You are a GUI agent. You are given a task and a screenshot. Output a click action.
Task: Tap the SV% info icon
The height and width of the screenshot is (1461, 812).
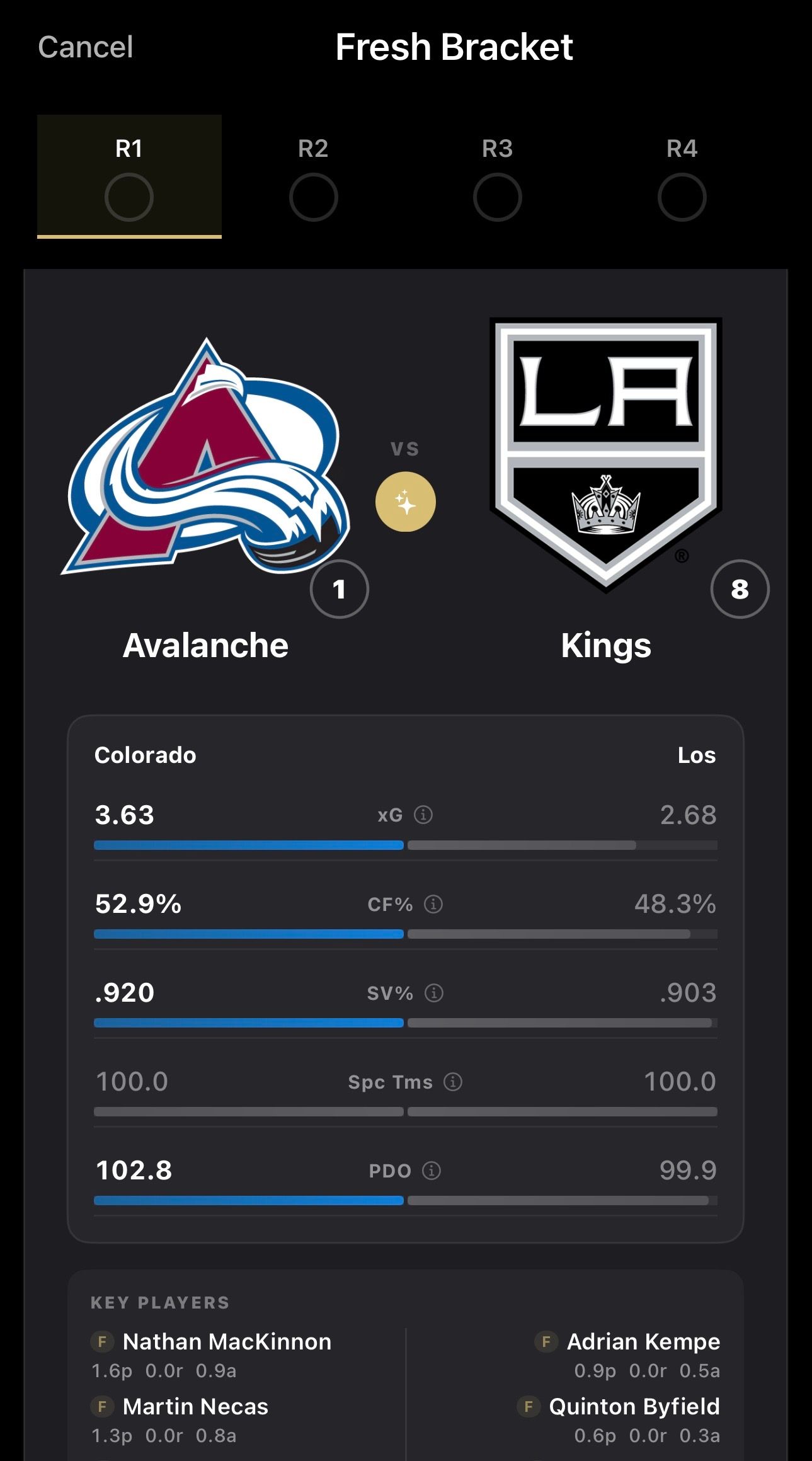[x=434, y=993]
